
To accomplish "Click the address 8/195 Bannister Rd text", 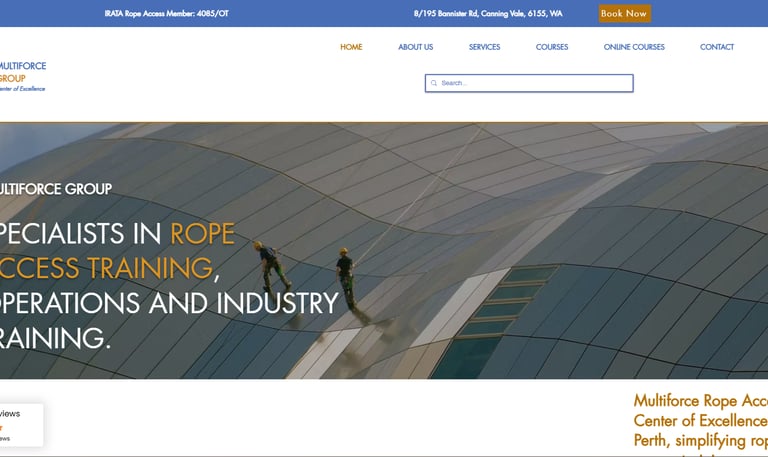I will pyautogui.click(x=488, y=14).
